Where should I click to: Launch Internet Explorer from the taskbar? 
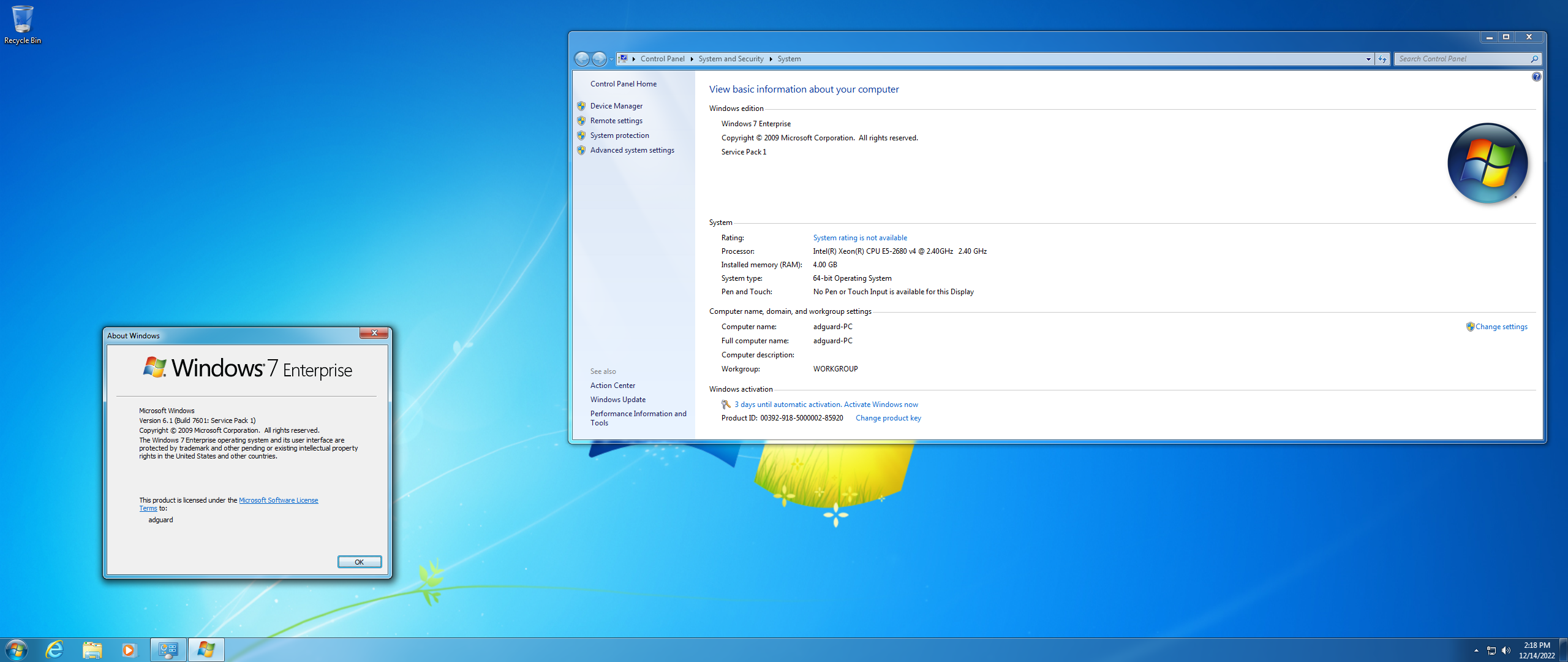[x=55, y=650]
